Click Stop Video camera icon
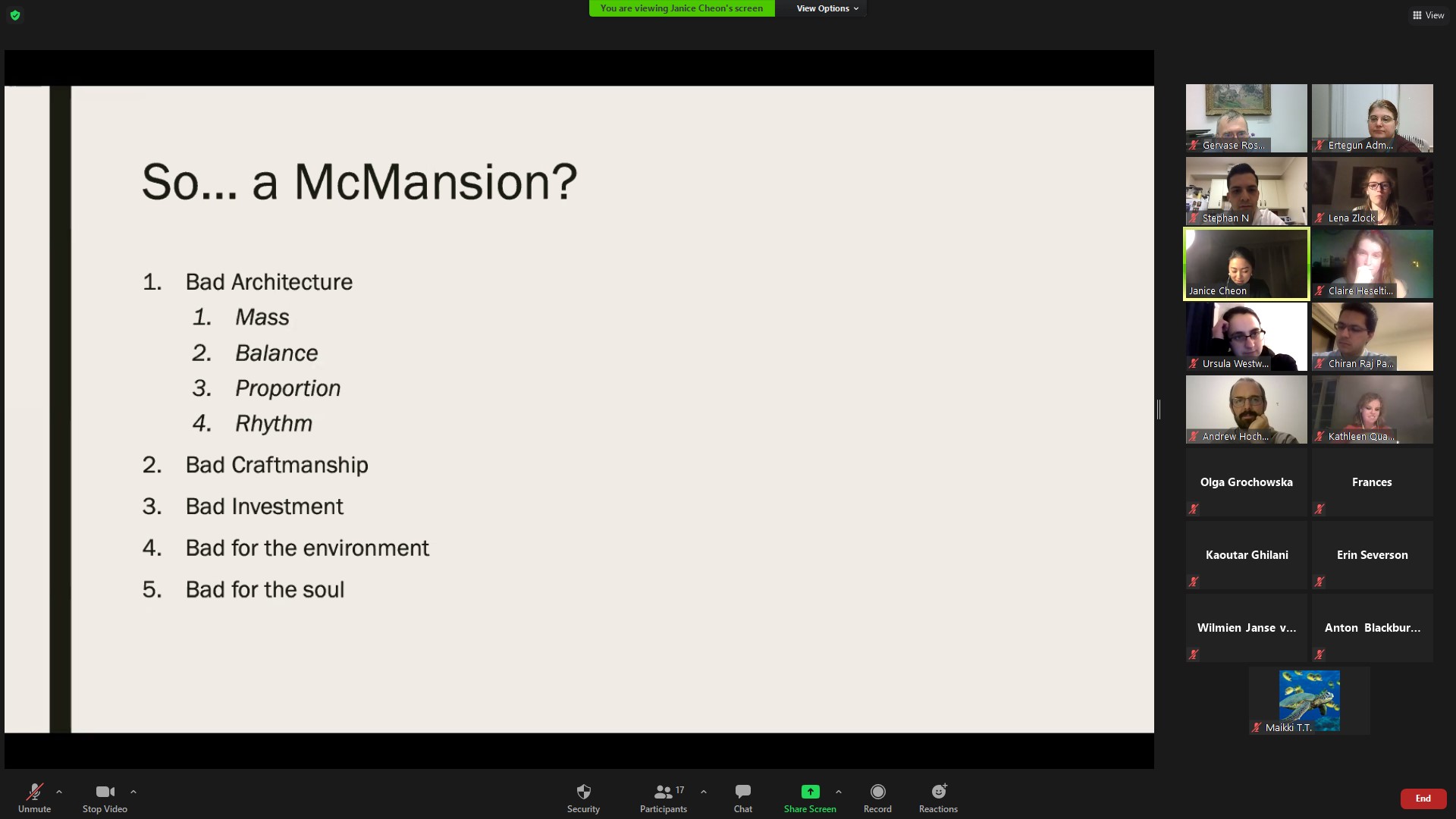This screenshot has width=1456, height=819. click(x=105, y=792)
